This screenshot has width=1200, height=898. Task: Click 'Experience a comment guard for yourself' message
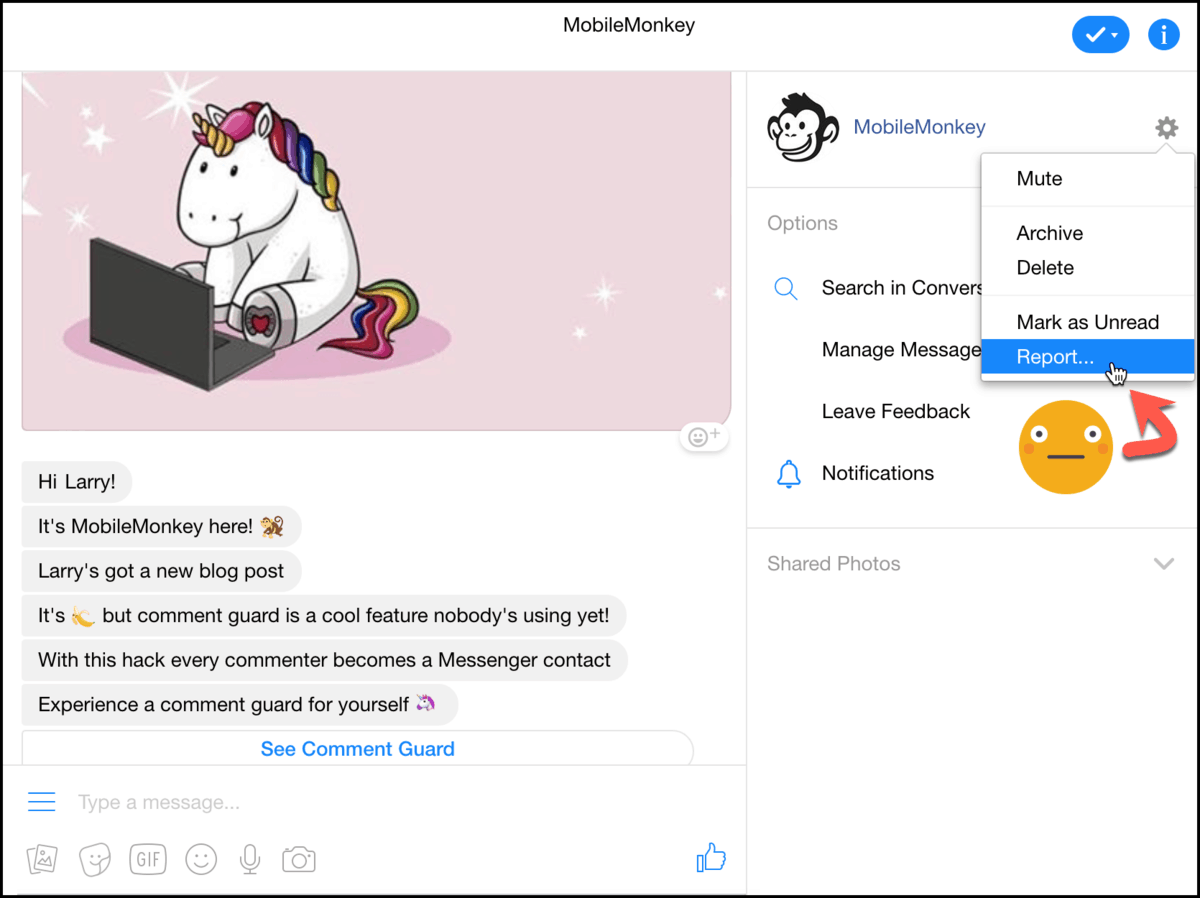coord(239,705)
